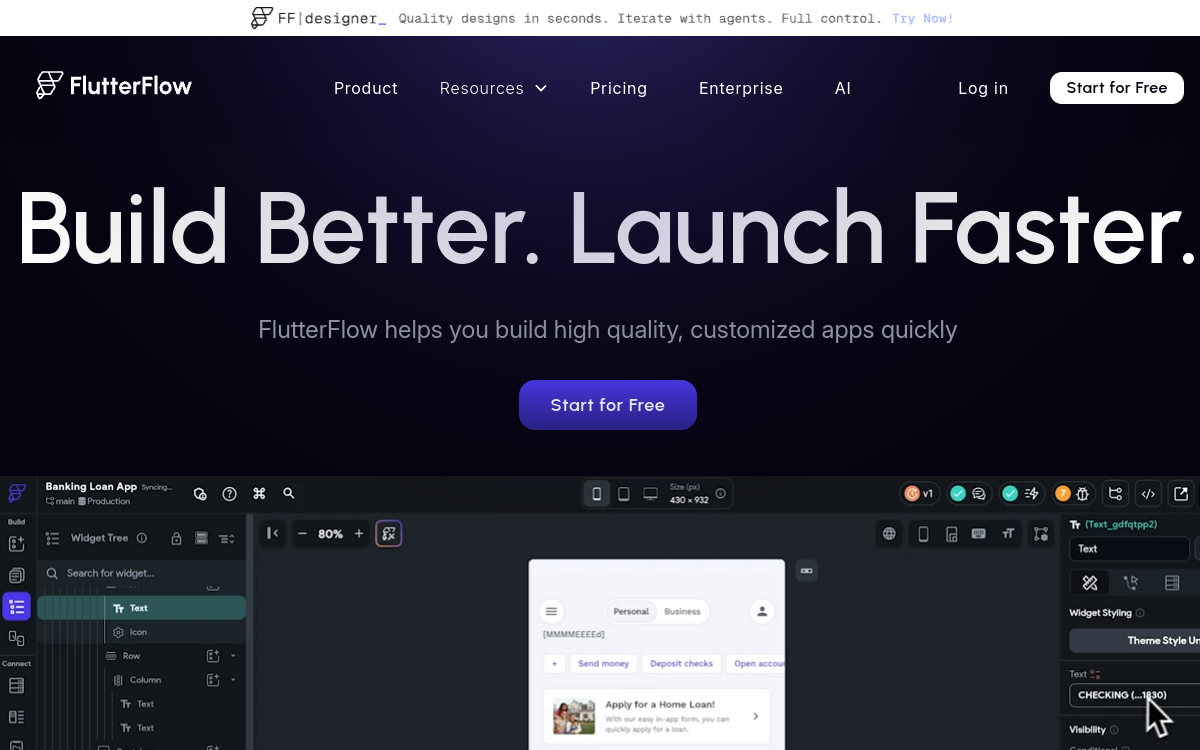
Task: Open the storyboard devices icon in sidebar
Action: 16,638
